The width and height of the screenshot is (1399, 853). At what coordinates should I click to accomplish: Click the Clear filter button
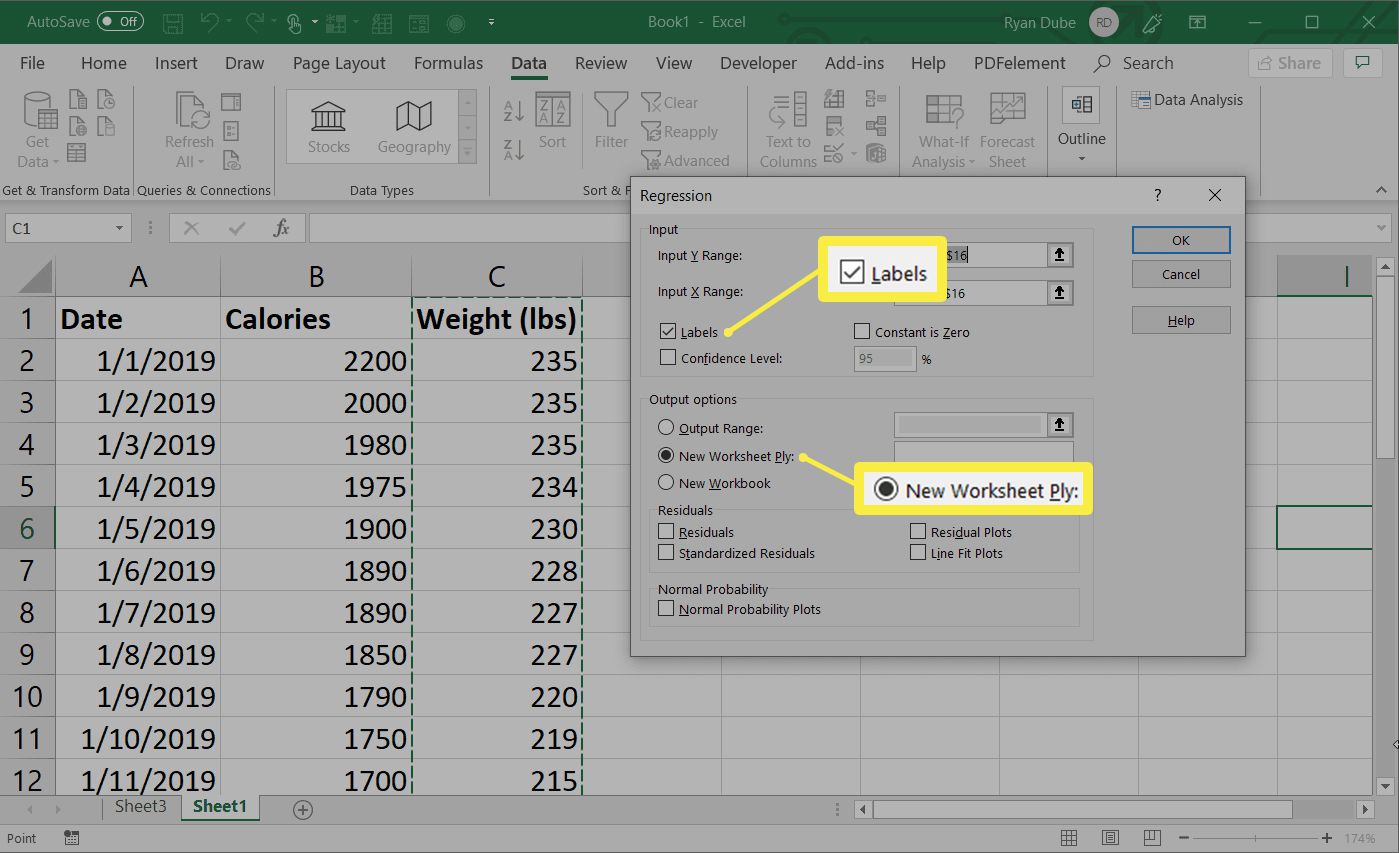tap(670, 102)
